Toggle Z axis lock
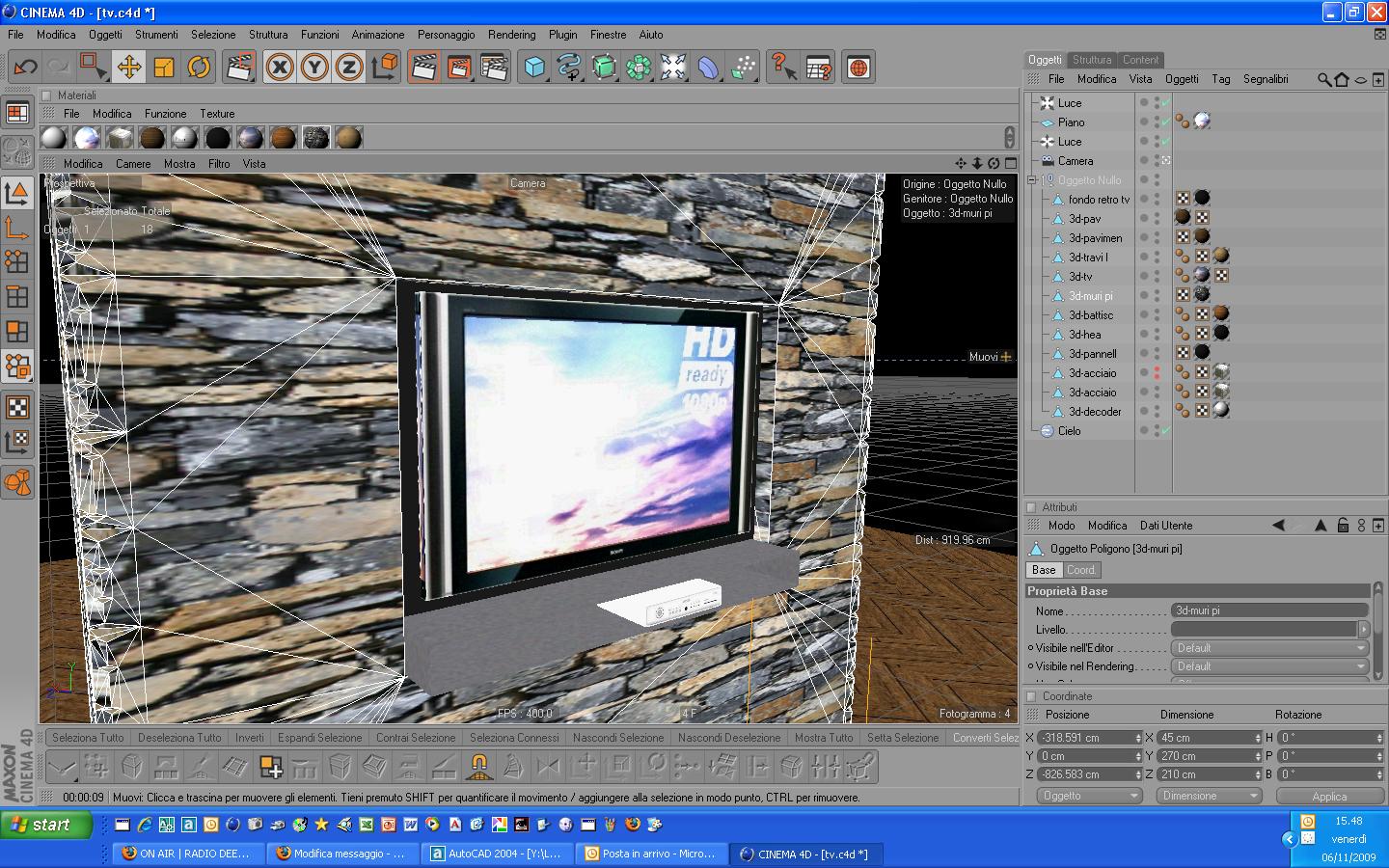Viewport: 1389px width, 868px height. [349, 68]
